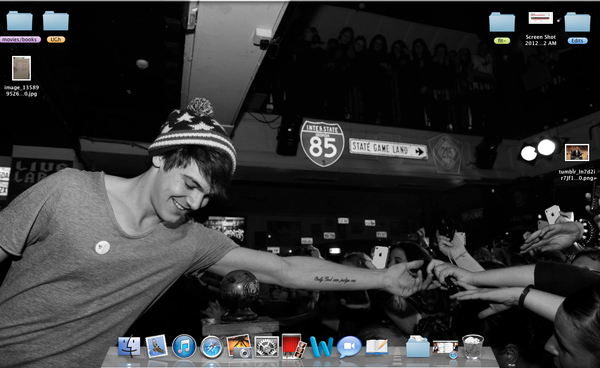Open iPhoto from the dock
The image size is (600, 368).
point(239,346)
